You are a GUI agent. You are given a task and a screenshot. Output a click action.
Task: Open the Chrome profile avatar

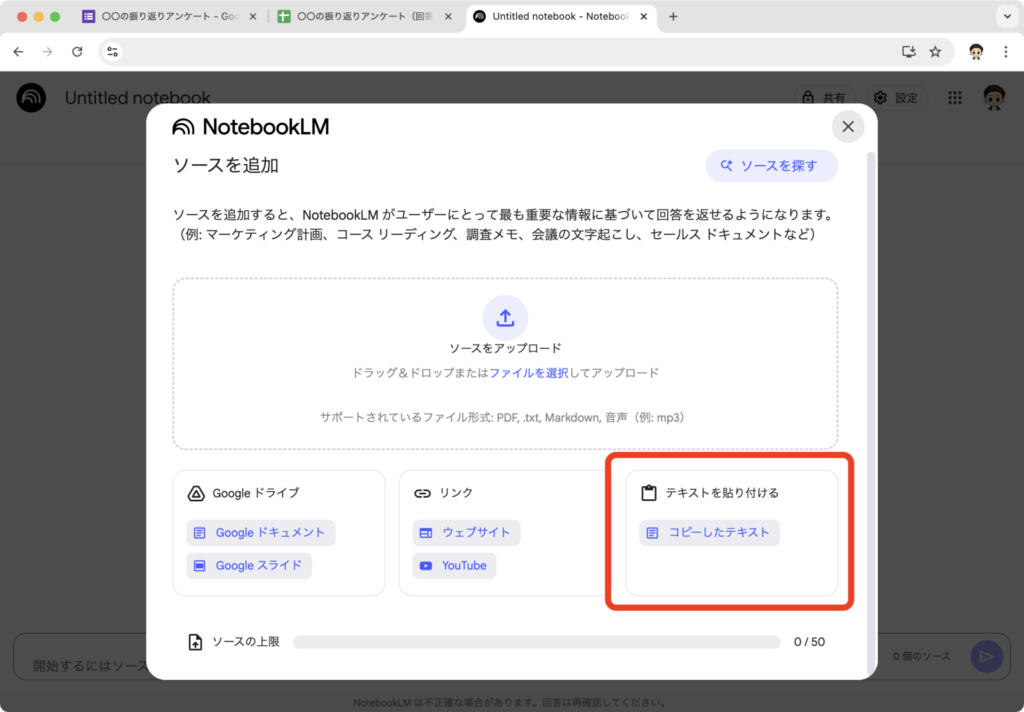point(976,52)
